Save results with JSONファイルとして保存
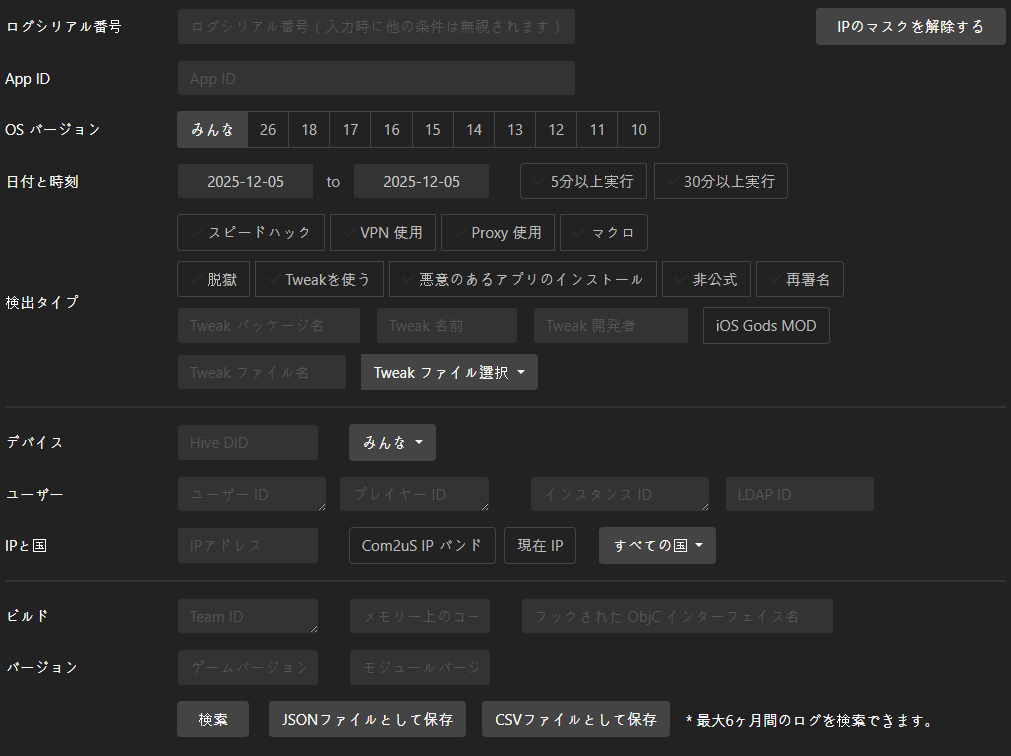The height and width of the screenshot is (756, 1011). 367,719
